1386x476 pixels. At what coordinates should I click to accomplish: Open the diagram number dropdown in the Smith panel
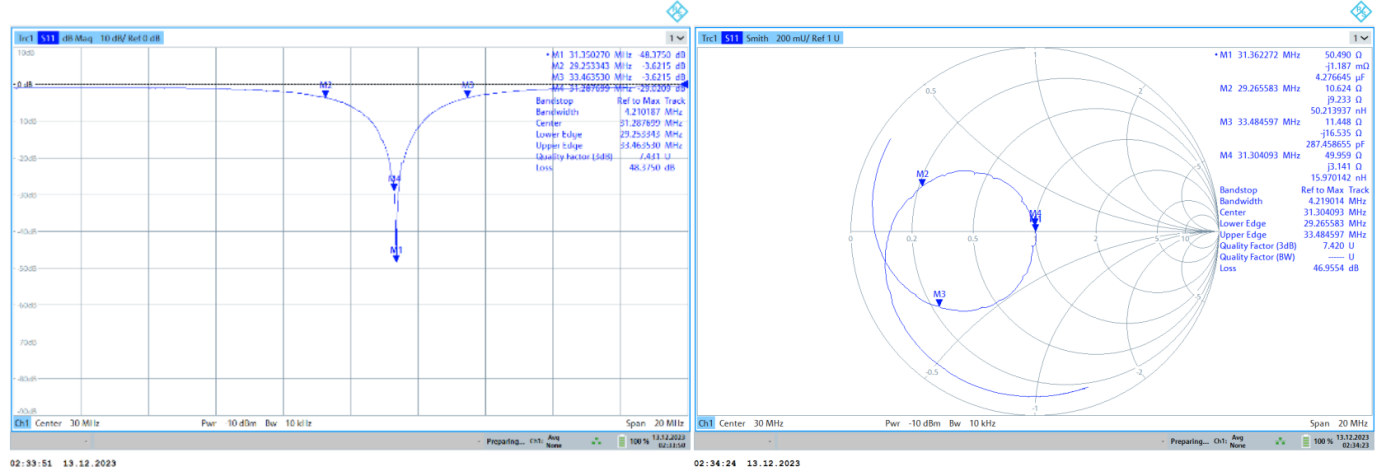pos(1360,38)
